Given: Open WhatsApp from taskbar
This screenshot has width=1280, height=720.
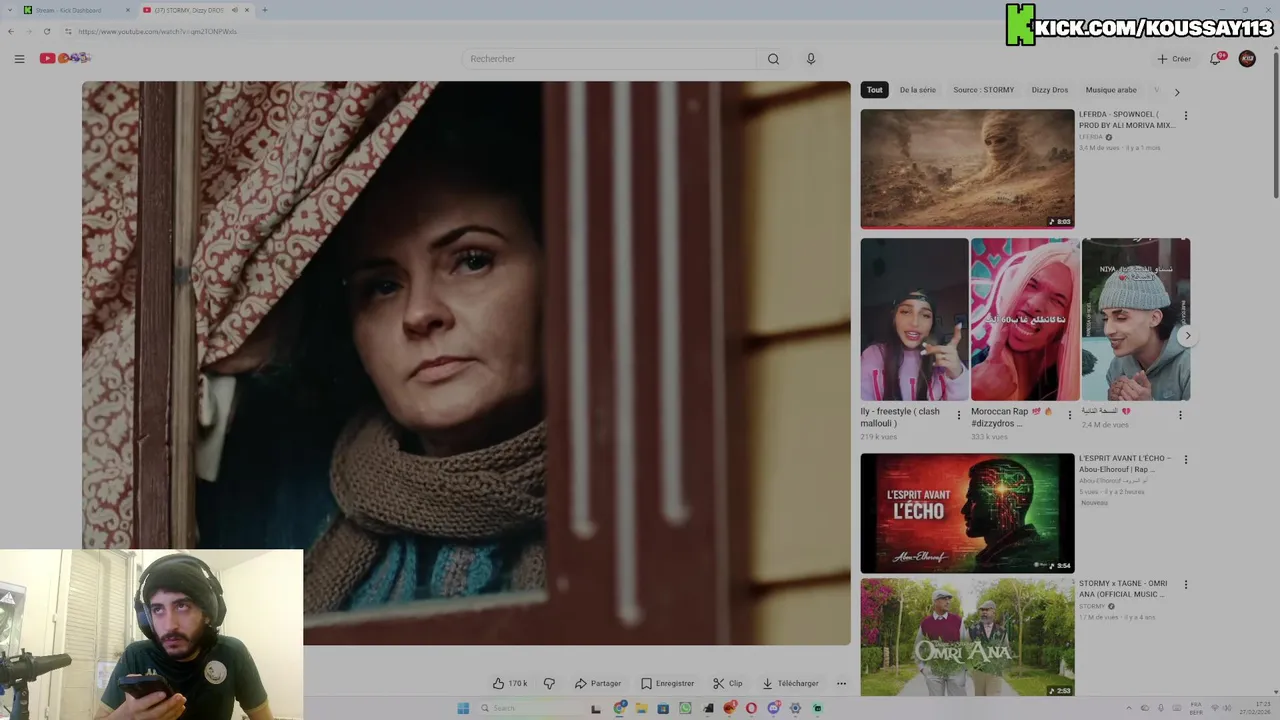Looking at the screenshot, I should [685, 708].
